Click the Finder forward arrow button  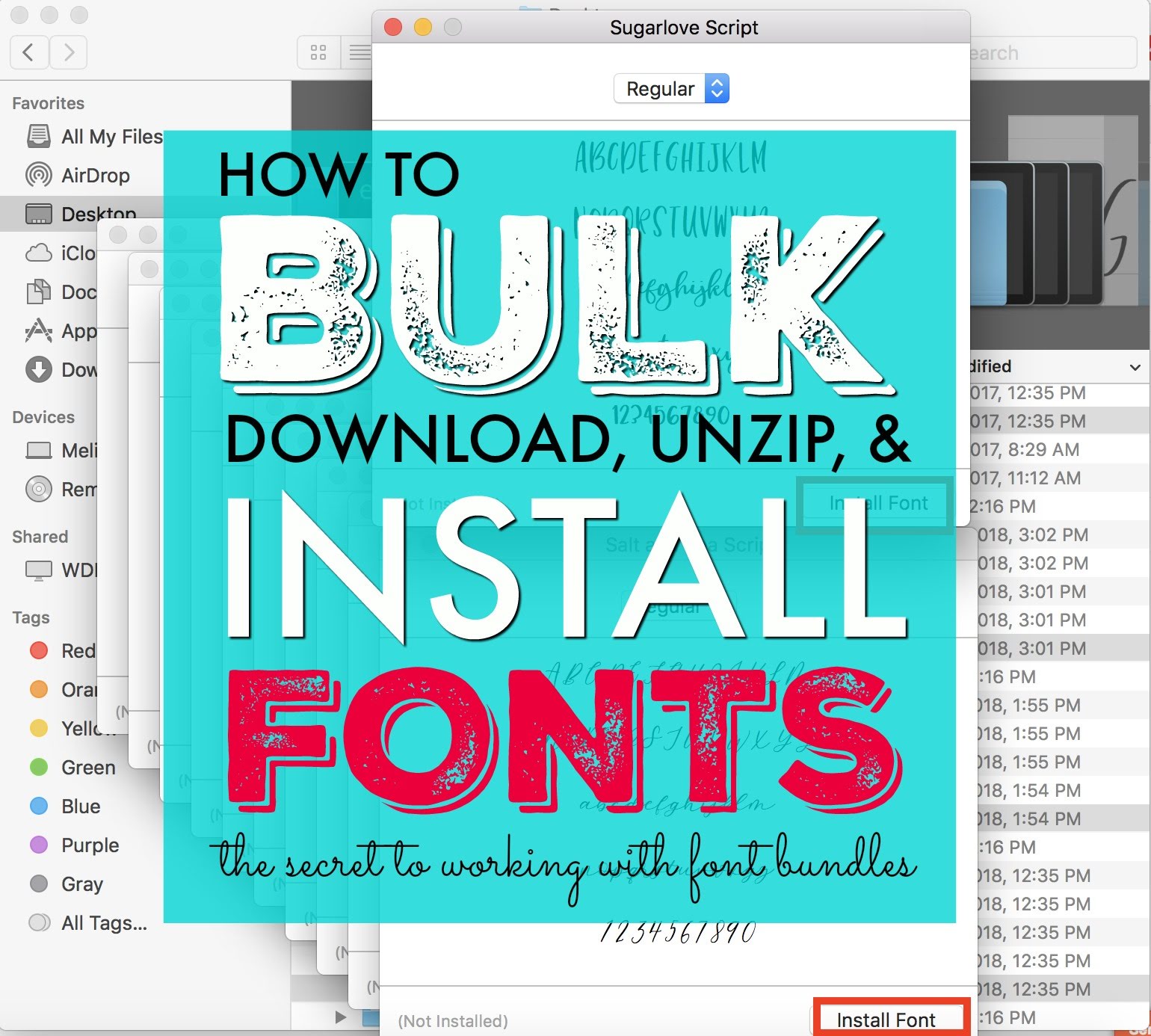(69, 52)
